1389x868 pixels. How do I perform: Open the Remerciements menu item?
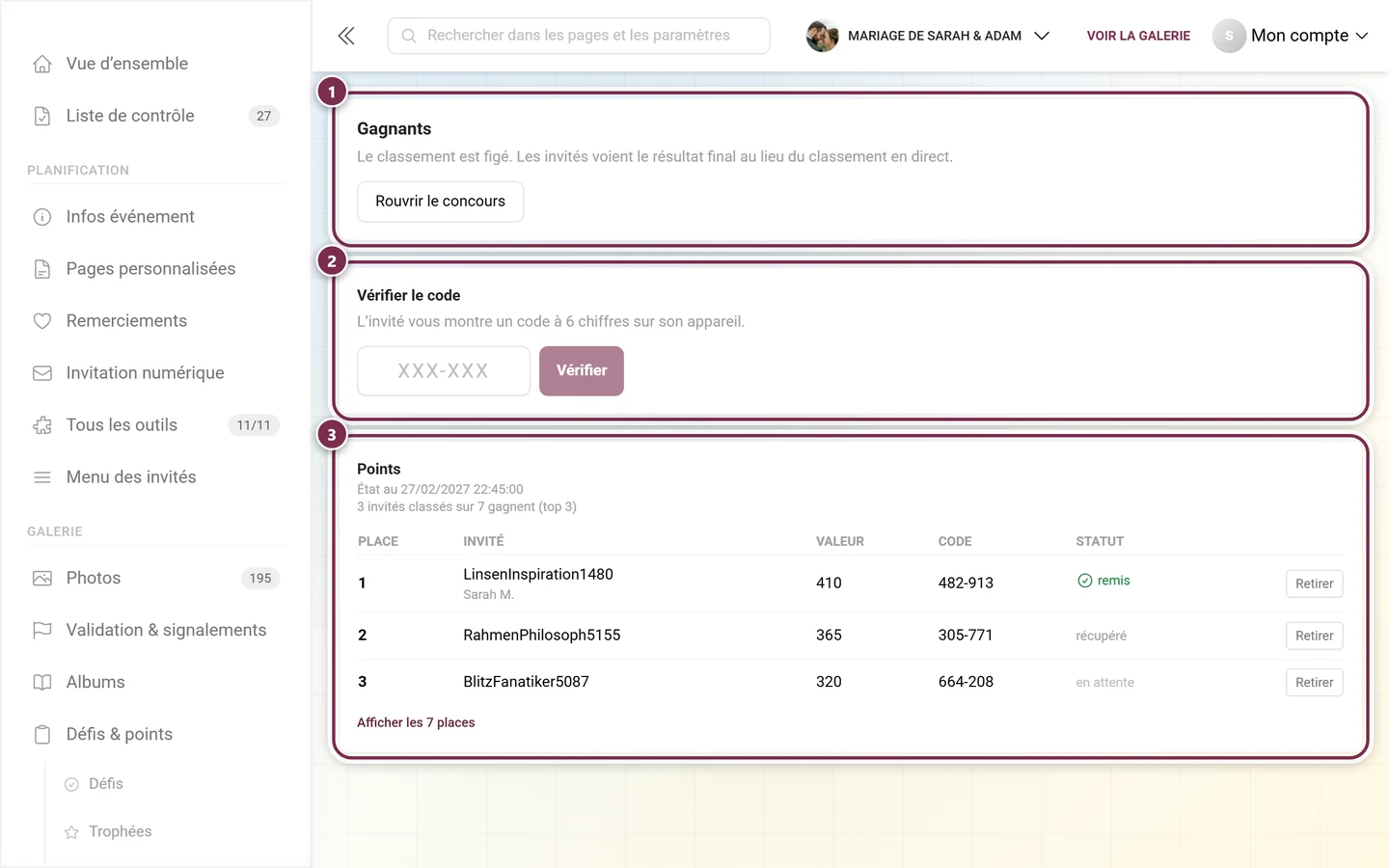click(x=126, y=321)
